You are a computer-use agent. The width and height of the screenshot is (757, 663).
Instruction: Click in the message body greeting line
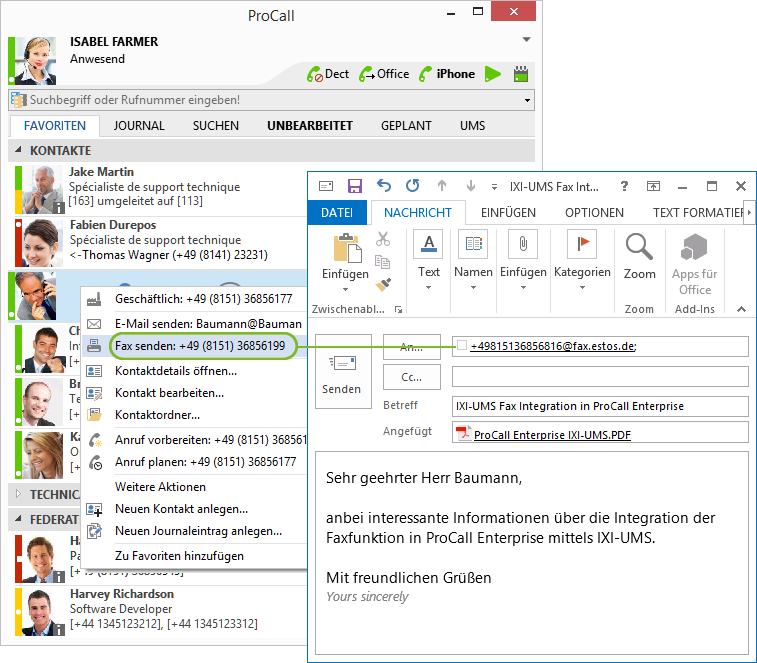(424, 478)
